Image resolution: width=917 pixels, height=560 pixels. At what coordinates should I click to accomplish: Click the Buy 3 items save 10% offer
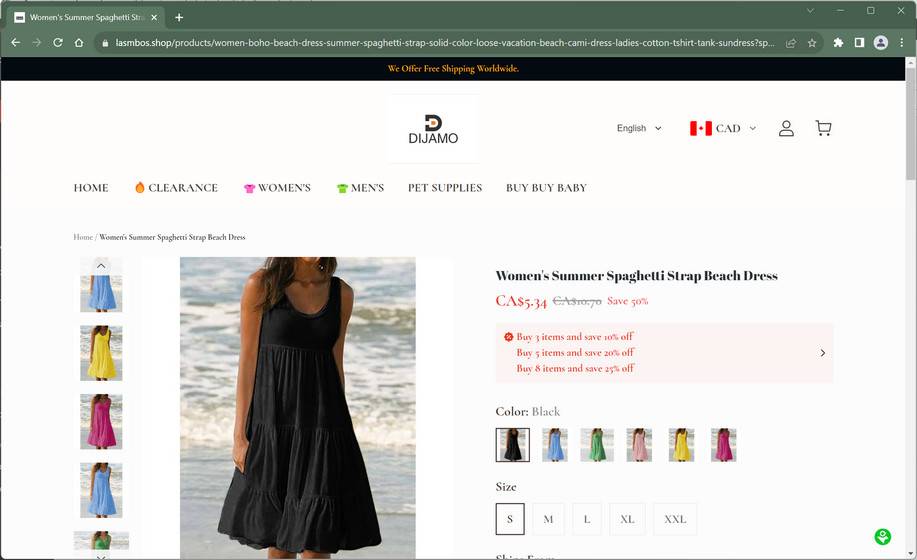click(x=575, y=337)
